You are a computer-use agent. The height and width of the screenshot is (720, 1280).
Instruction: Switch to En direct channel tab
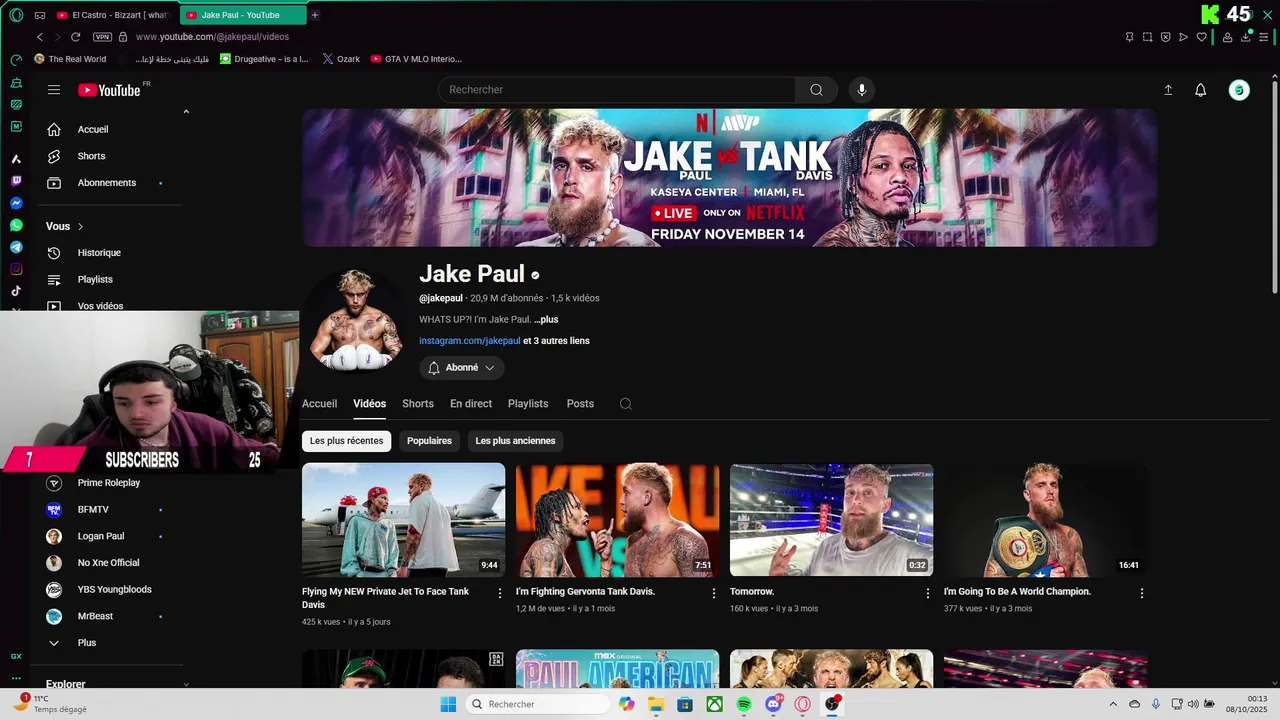point(471,404)
